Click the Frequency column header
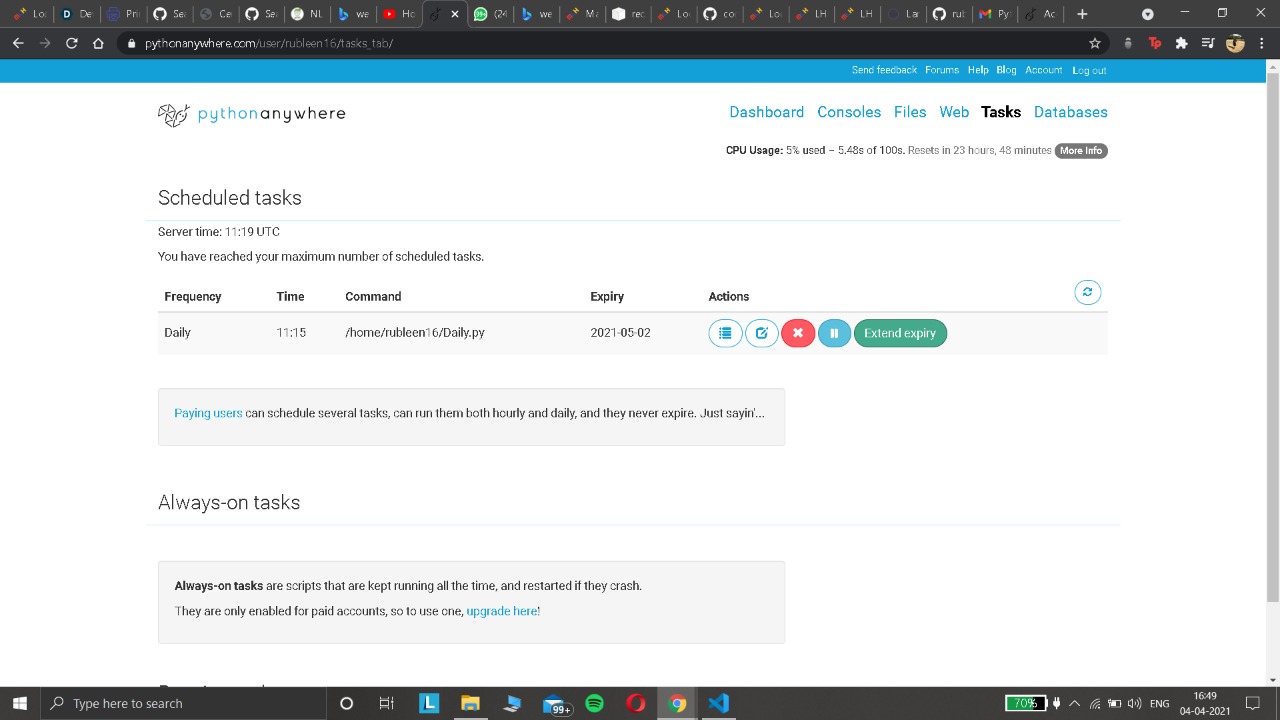The height and width of the screenshot is (720, 1280). click(193, 296)
